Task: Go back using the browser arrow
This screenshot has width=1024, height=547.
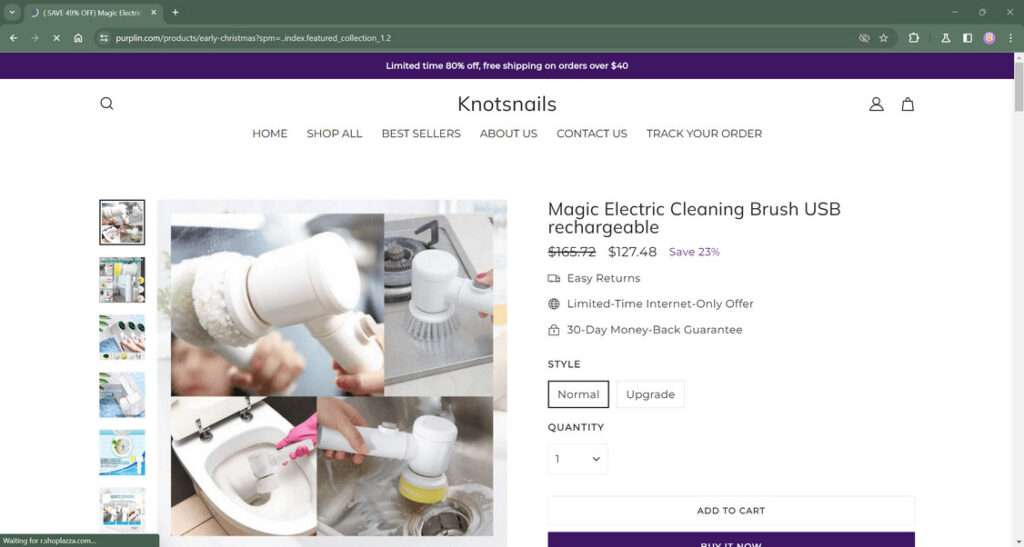Action: click(x=14, y=38)
